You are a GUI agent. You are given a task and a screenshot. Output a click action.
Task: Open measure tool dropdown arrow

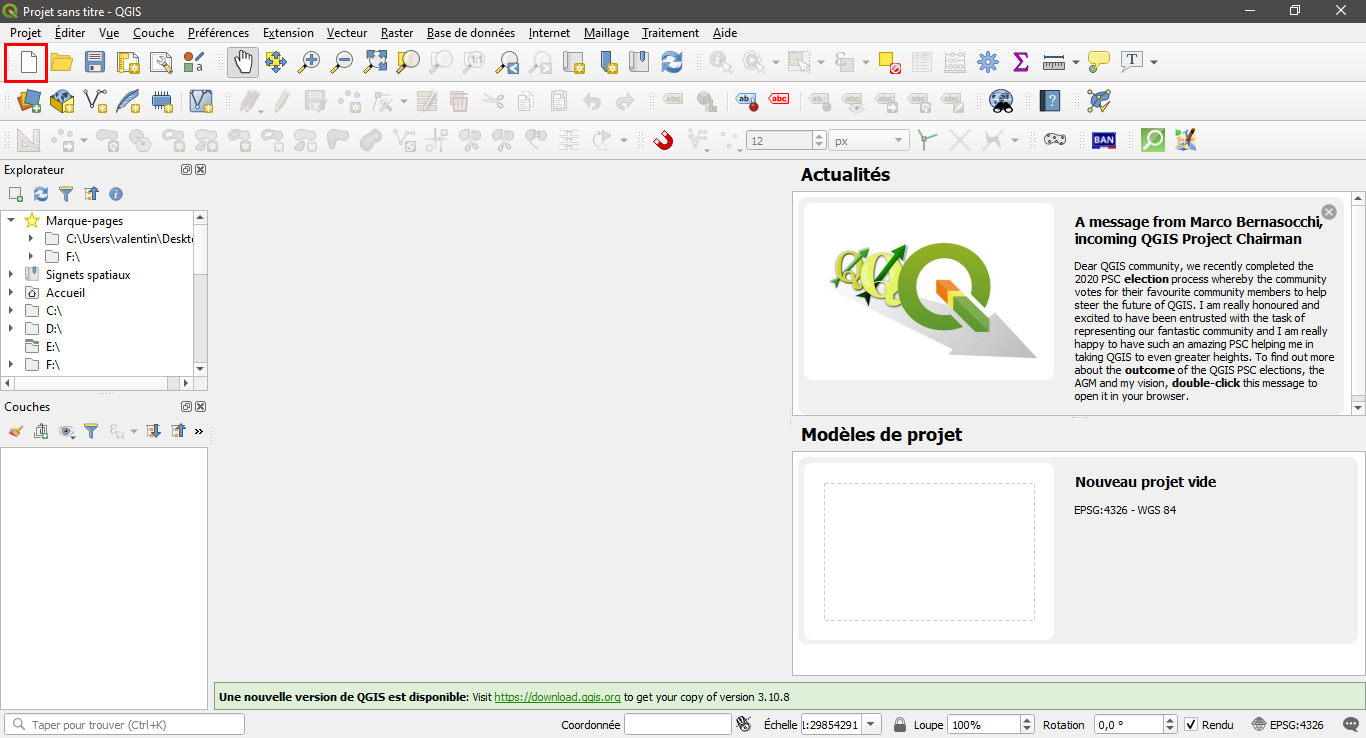(1076, 63)
